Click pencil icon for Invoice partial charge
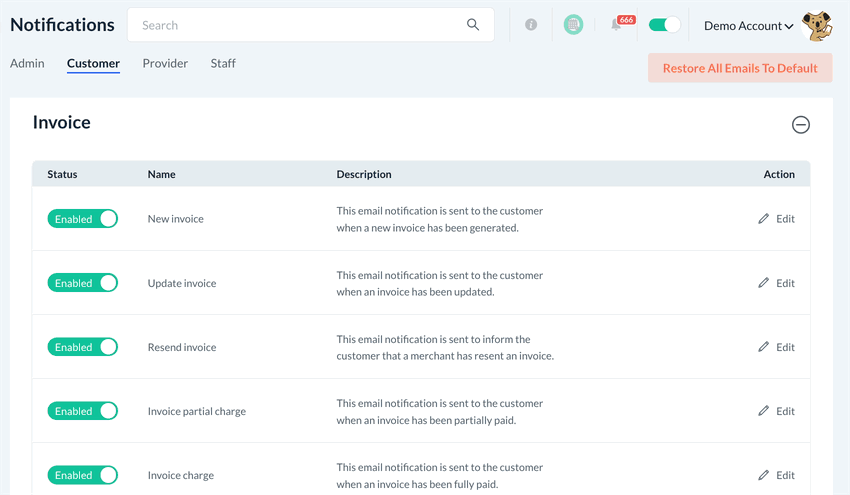Image resolution: width=850 pixels, height=495 pixels. [764, 411]
